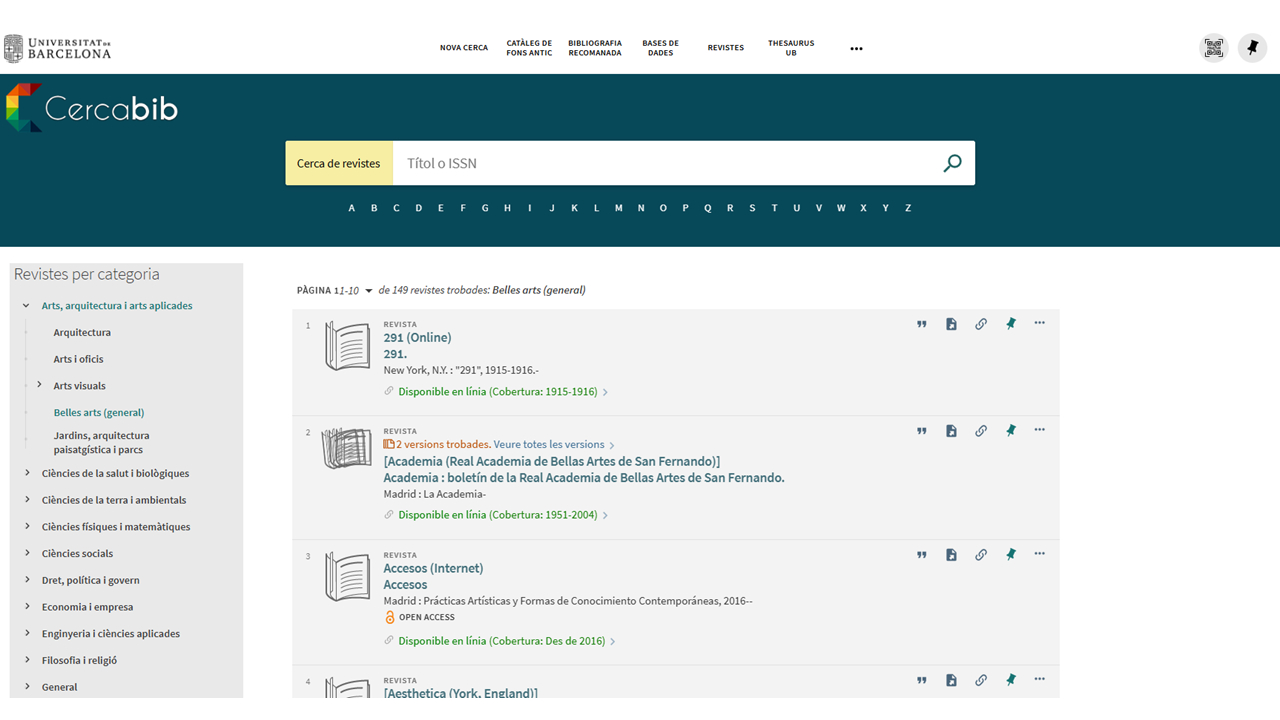Expand the Arts visuals subcategory
1280x720 pixels.
pos(39,385)
